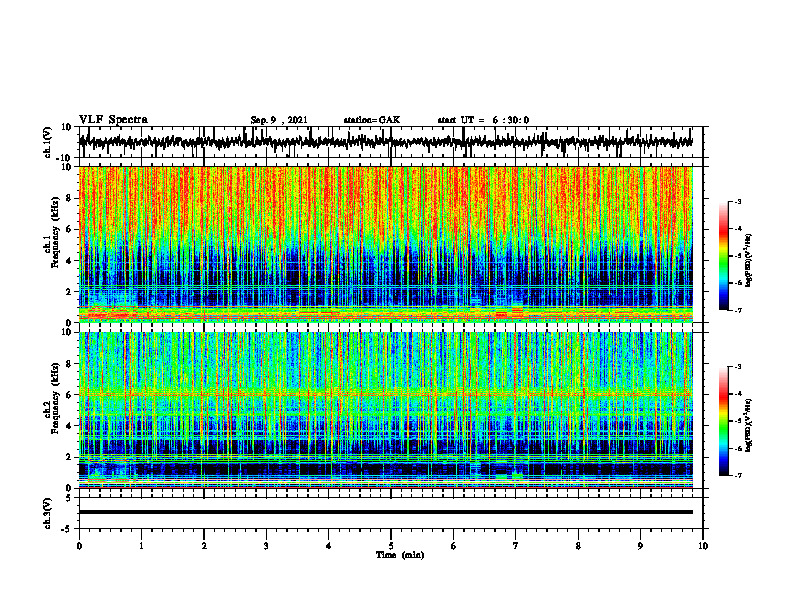Click time axis tick label "1"
The image size is (792, 612).
141,546
